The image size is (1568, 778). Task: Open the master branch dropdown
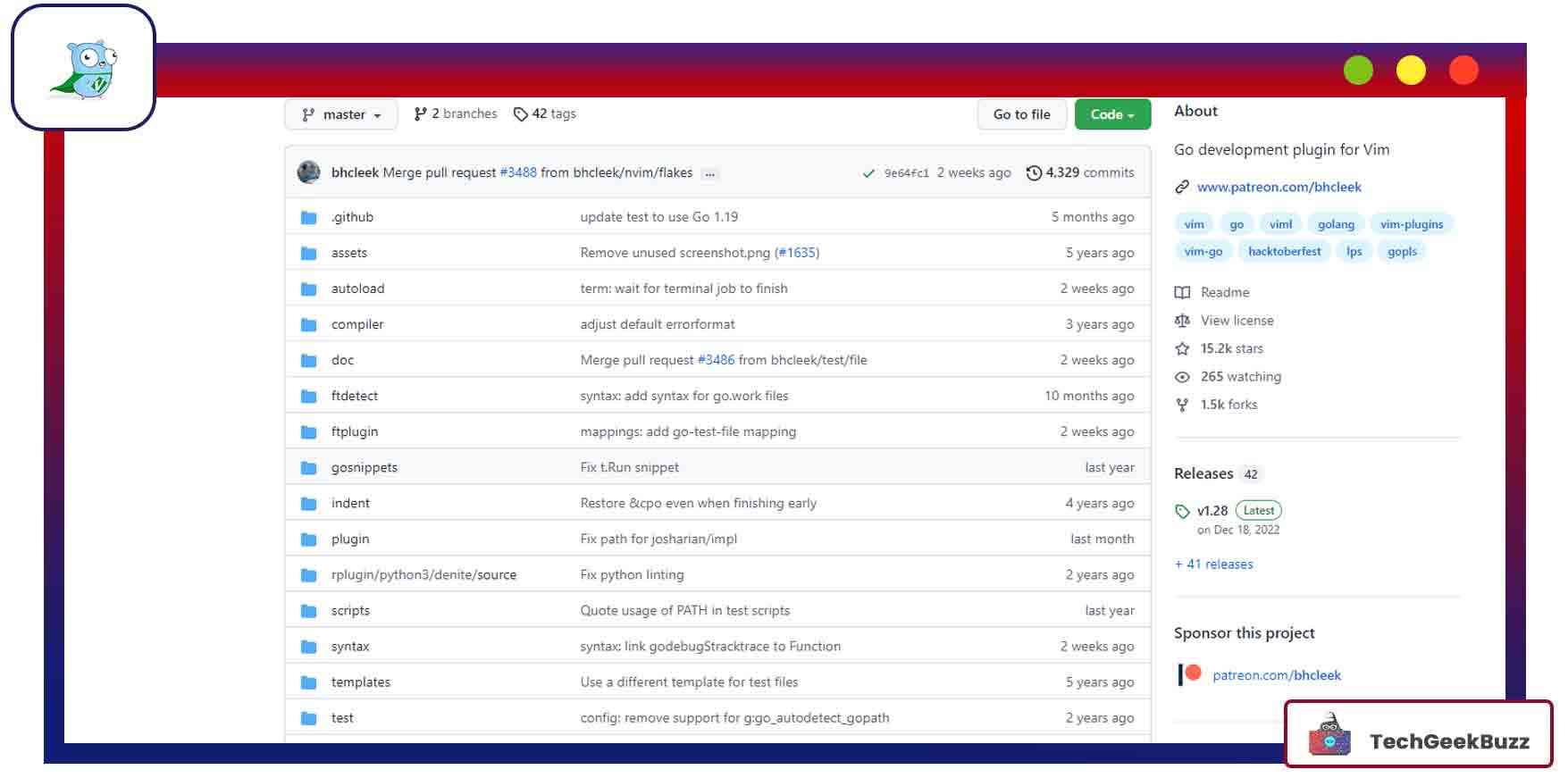coord(341,114)
